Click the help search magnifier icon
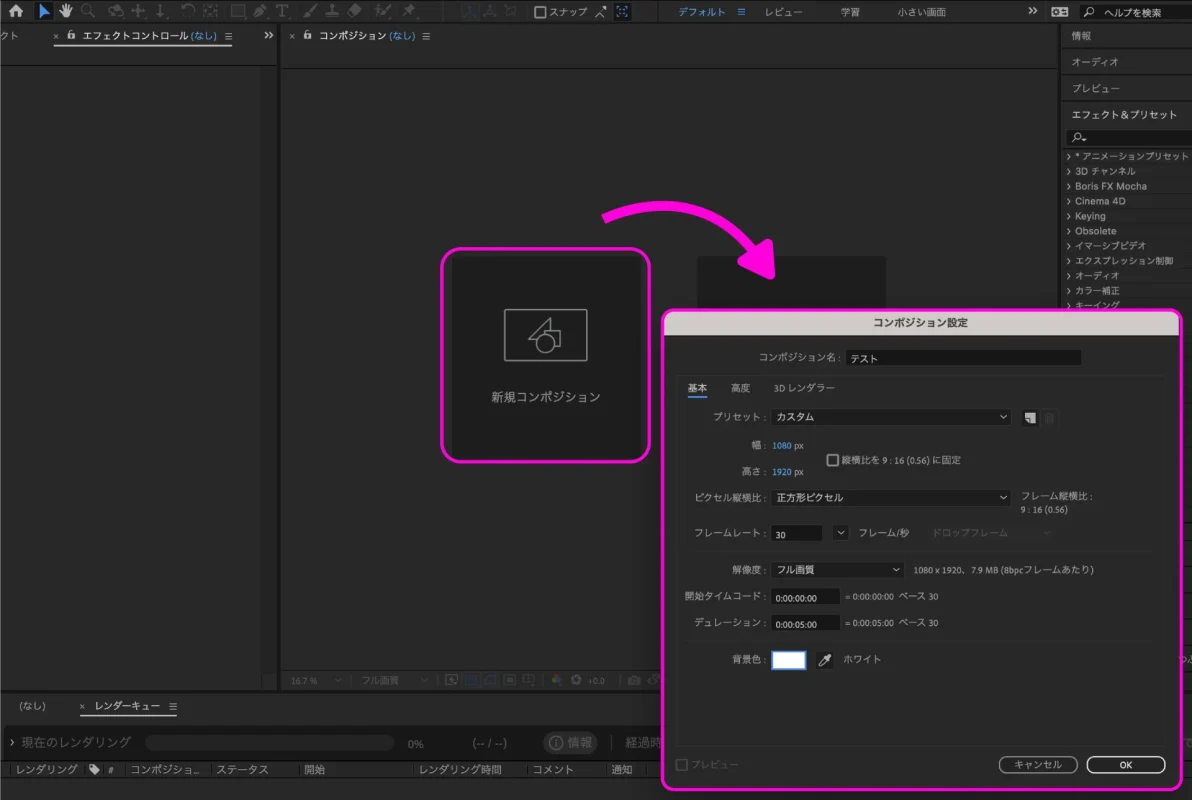Image resolution: width=1192 pixels, height=800 pixels. pyautogui.click(x=1089, y=12)
